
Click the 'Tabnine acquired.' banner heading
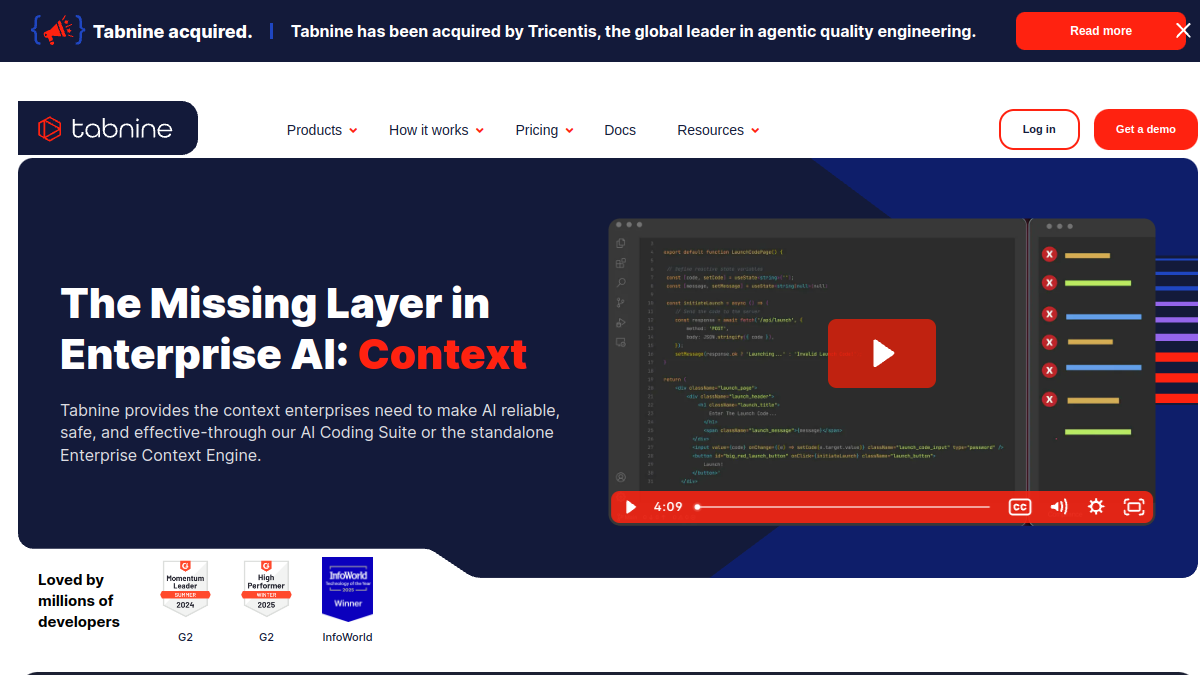(x=172, y=32)
